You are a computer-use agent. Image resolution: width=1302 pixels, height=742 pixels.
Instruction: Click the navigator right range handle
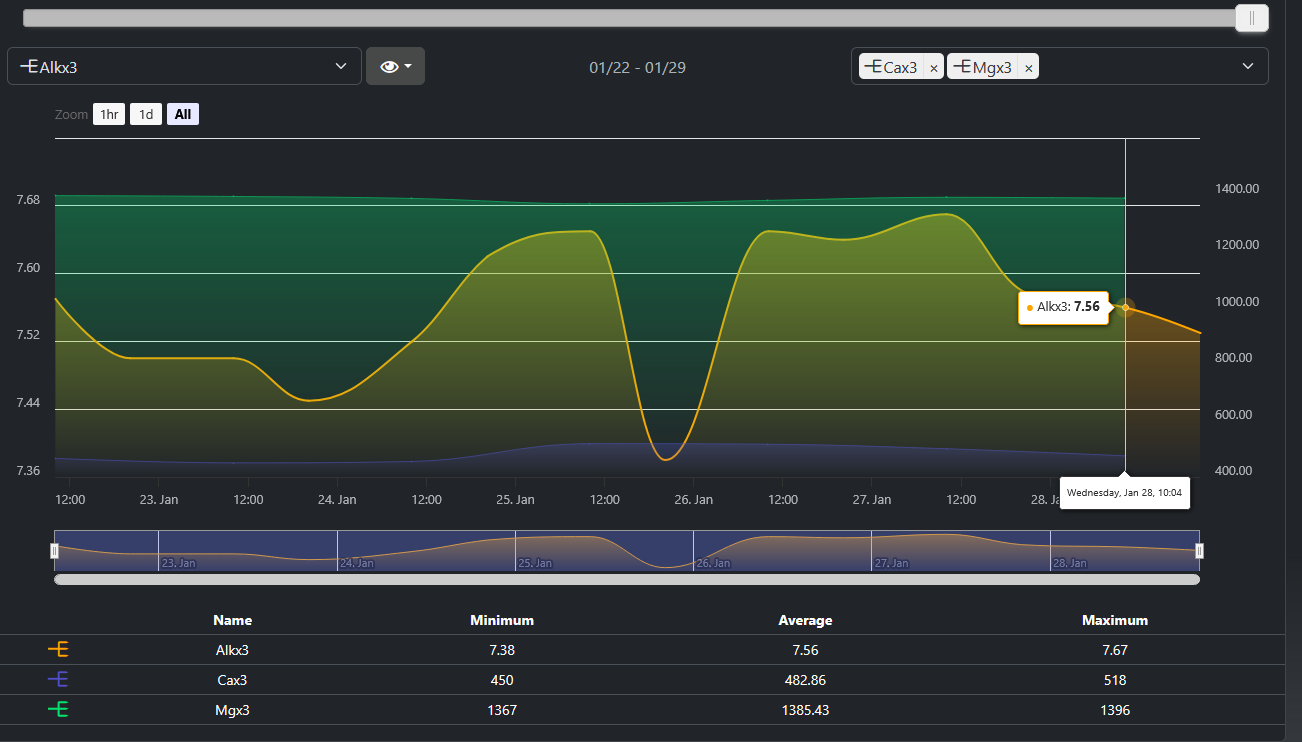[x=1200, y=550]
